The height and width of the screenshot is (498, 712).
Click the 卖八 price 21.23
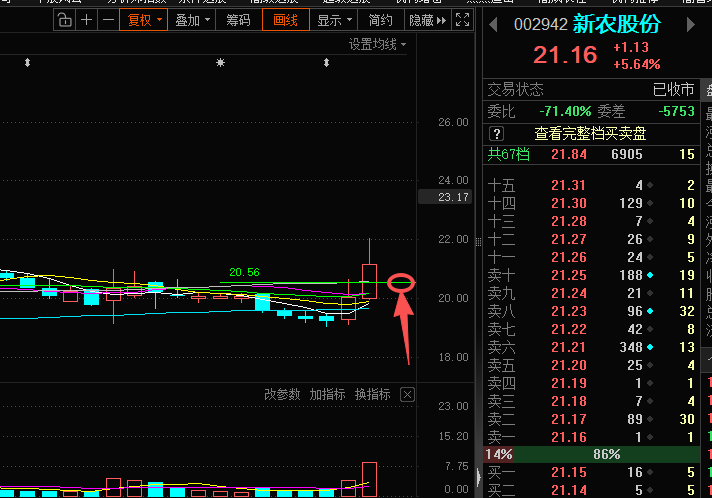click(569, 311)
